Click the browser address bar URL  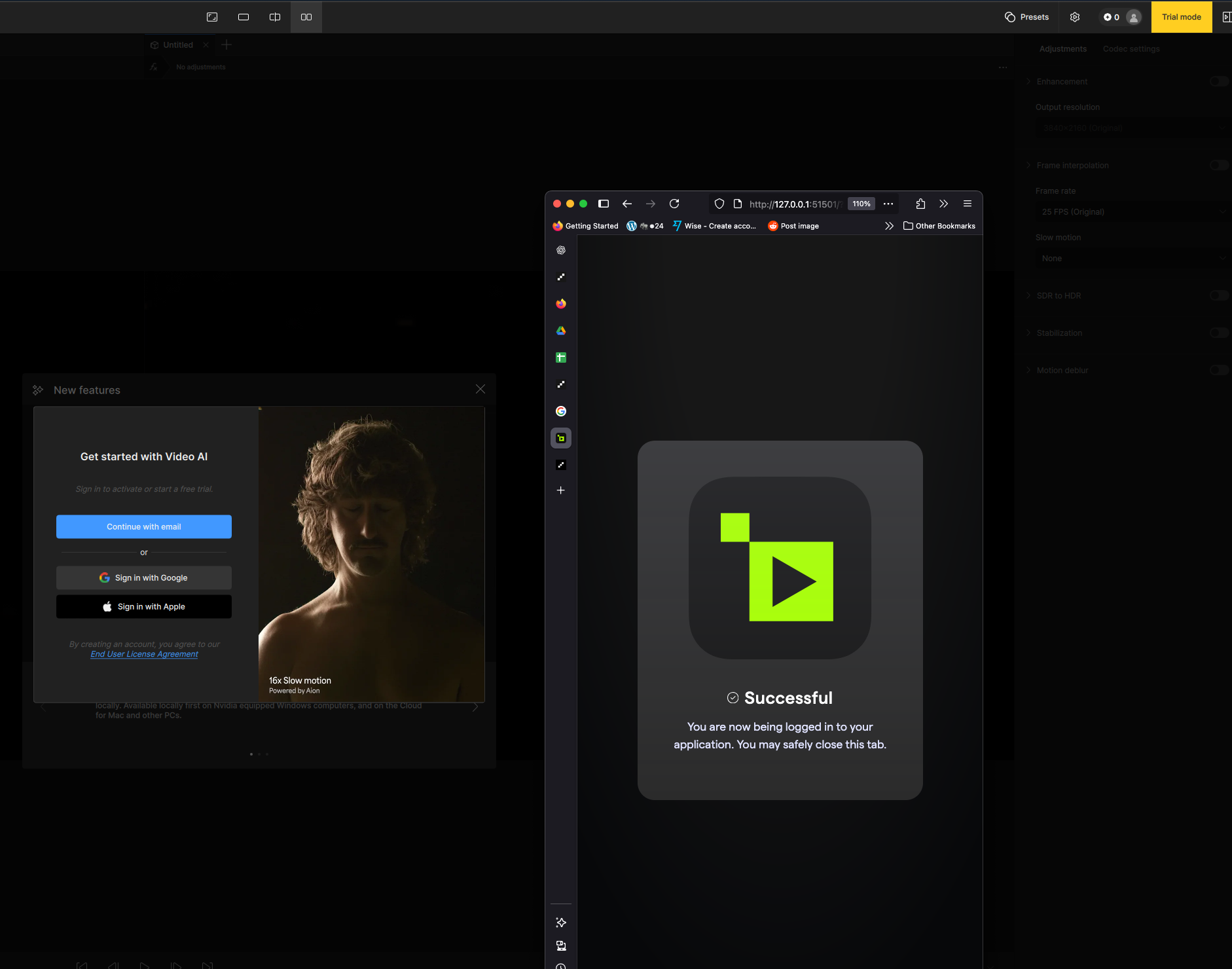(793, 204)
